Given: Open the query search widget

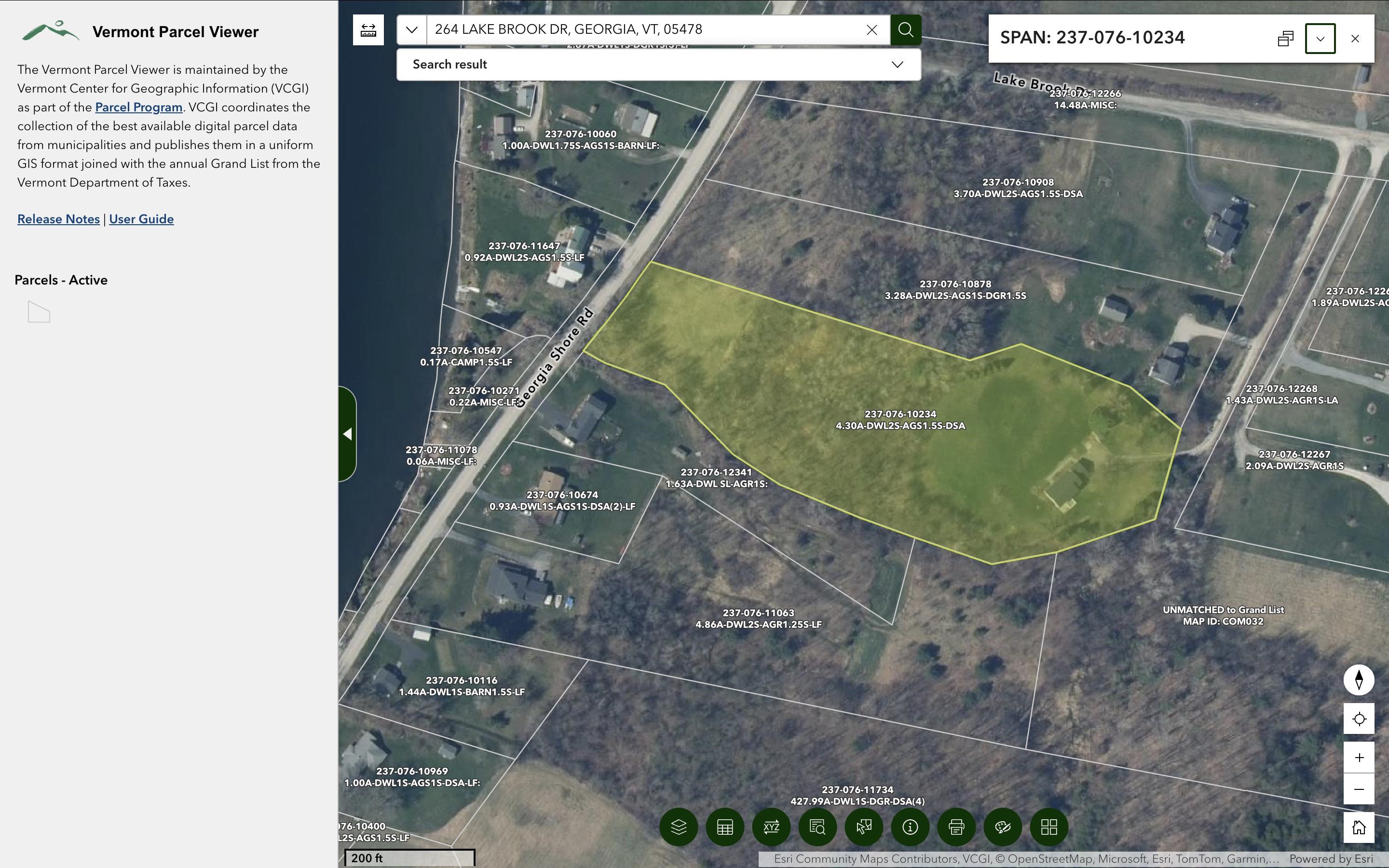Looking at the screenshot, I should 817,827.
